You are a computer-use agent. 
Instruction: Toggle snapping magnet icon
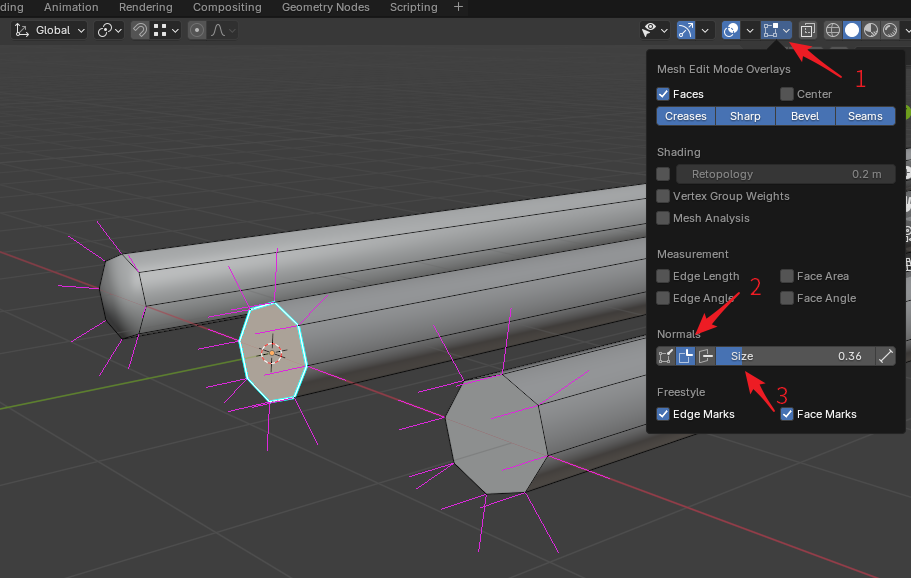(x=139, y=30)
